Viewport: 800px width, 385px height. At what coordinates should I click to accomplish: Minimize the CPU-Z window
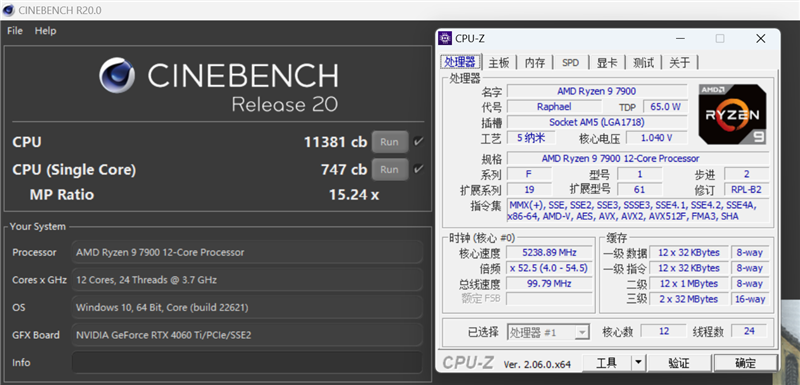click(680, 39)
